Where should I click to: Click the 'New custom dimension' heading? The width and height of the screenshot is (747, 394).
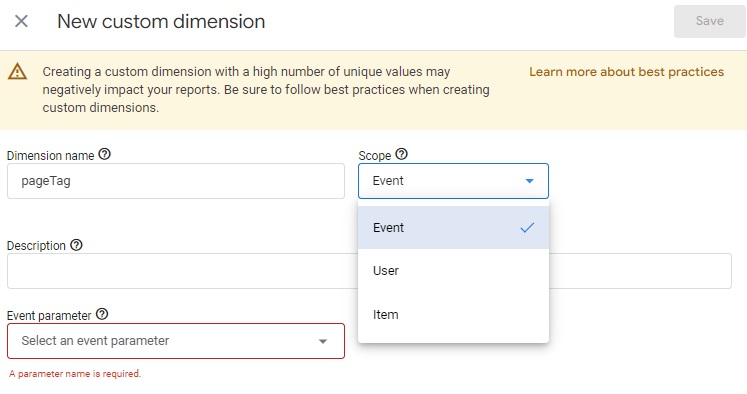[161, 21]
